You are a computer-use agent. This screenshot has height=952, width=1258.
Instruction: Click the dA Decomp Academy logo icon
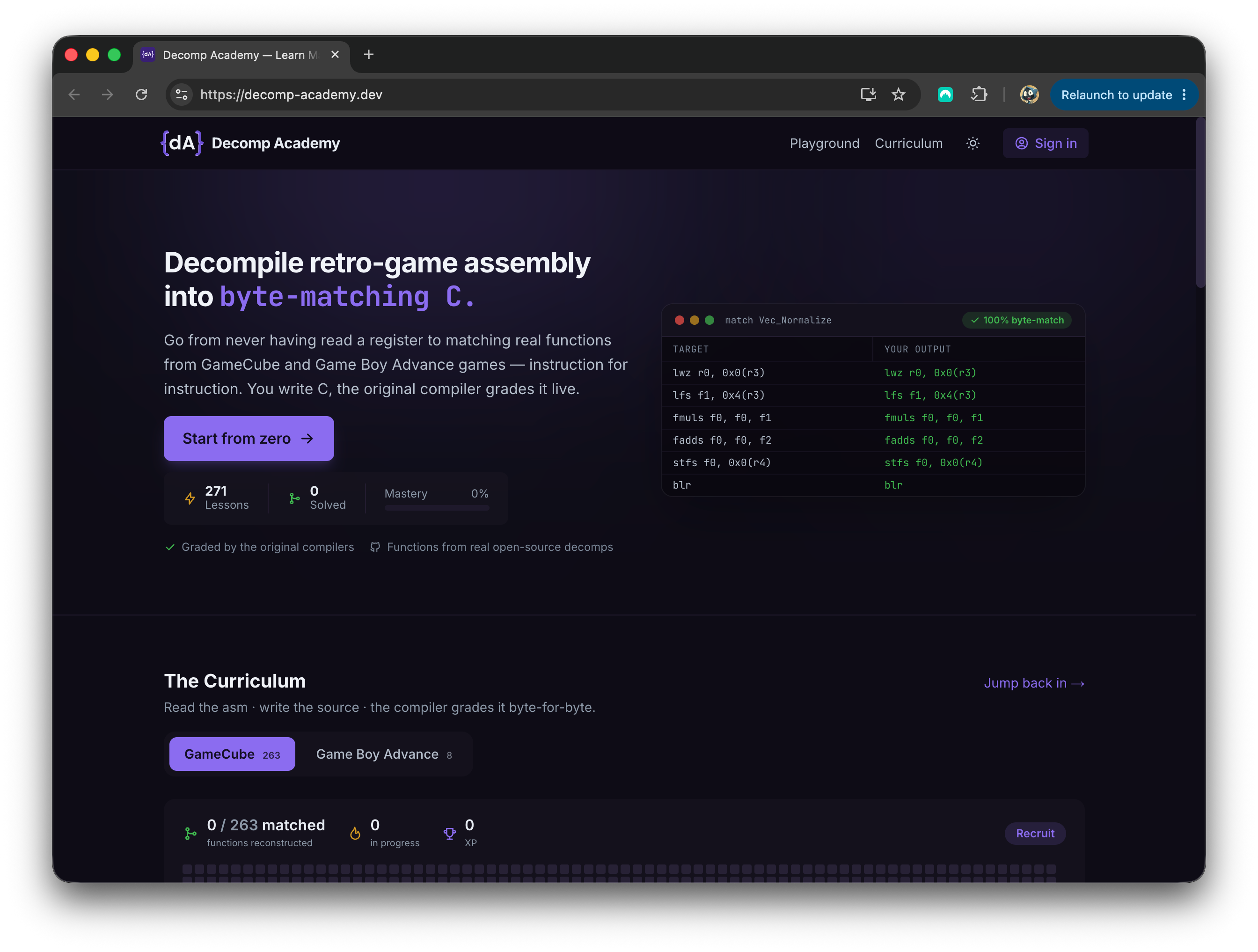tap(182, 143)
